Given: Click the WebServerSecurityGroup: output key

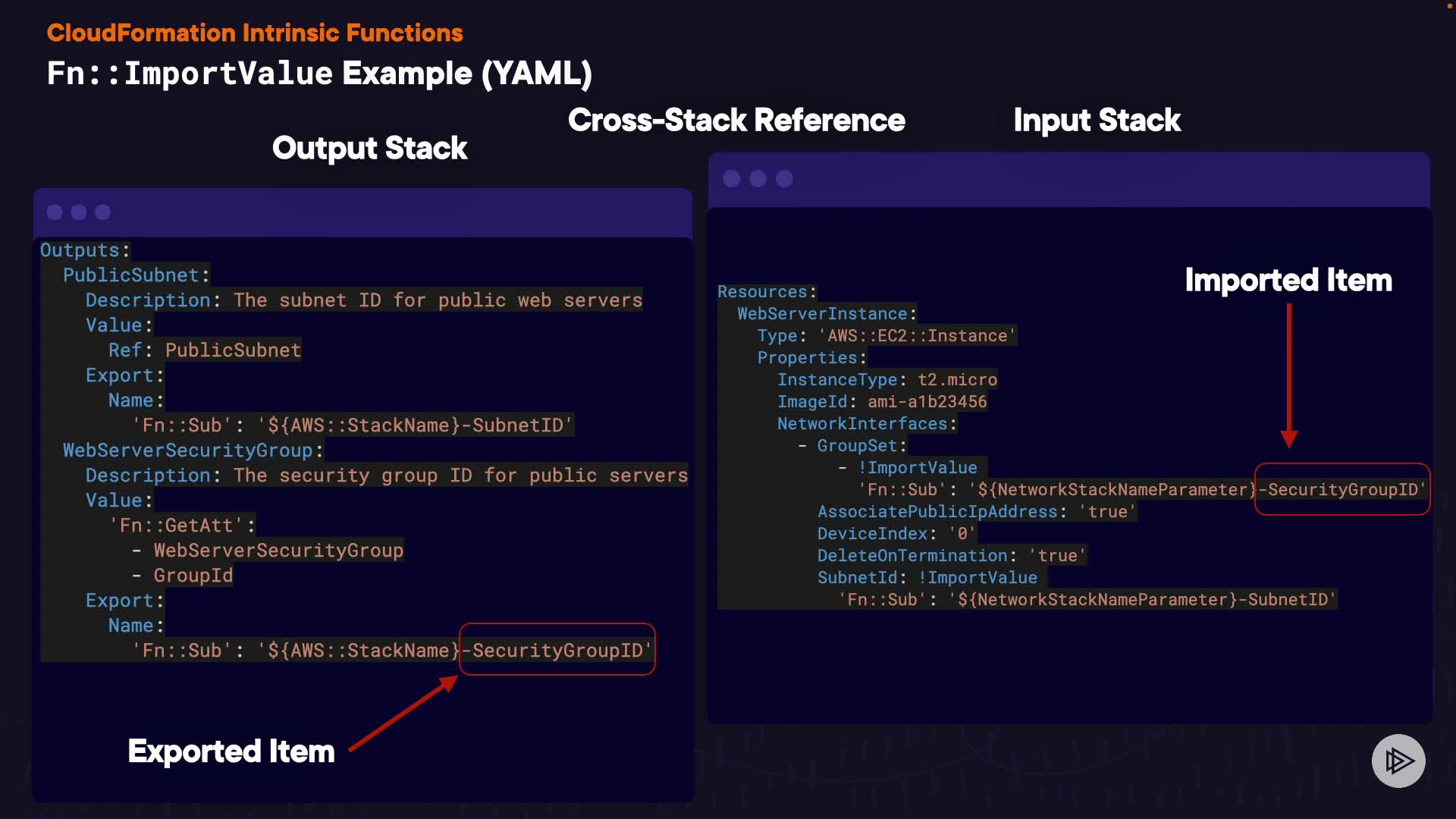Looking at the screenshot, I should (x=193, y=450).
